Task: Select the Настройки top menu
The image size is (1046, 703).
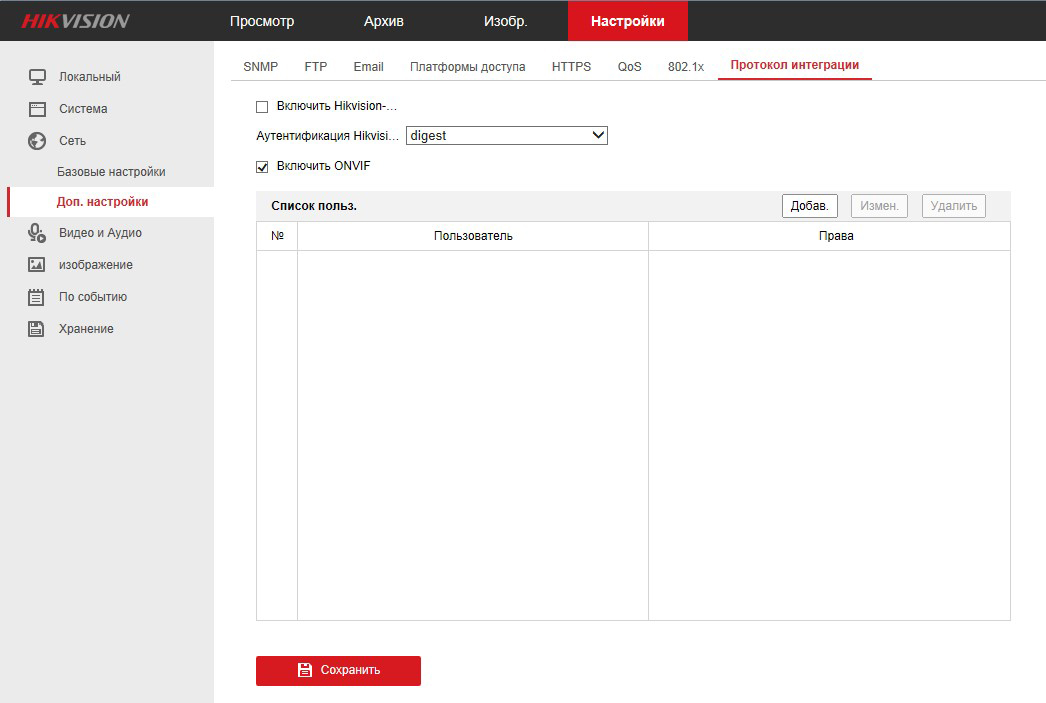Action: click(x=628, y=21)
